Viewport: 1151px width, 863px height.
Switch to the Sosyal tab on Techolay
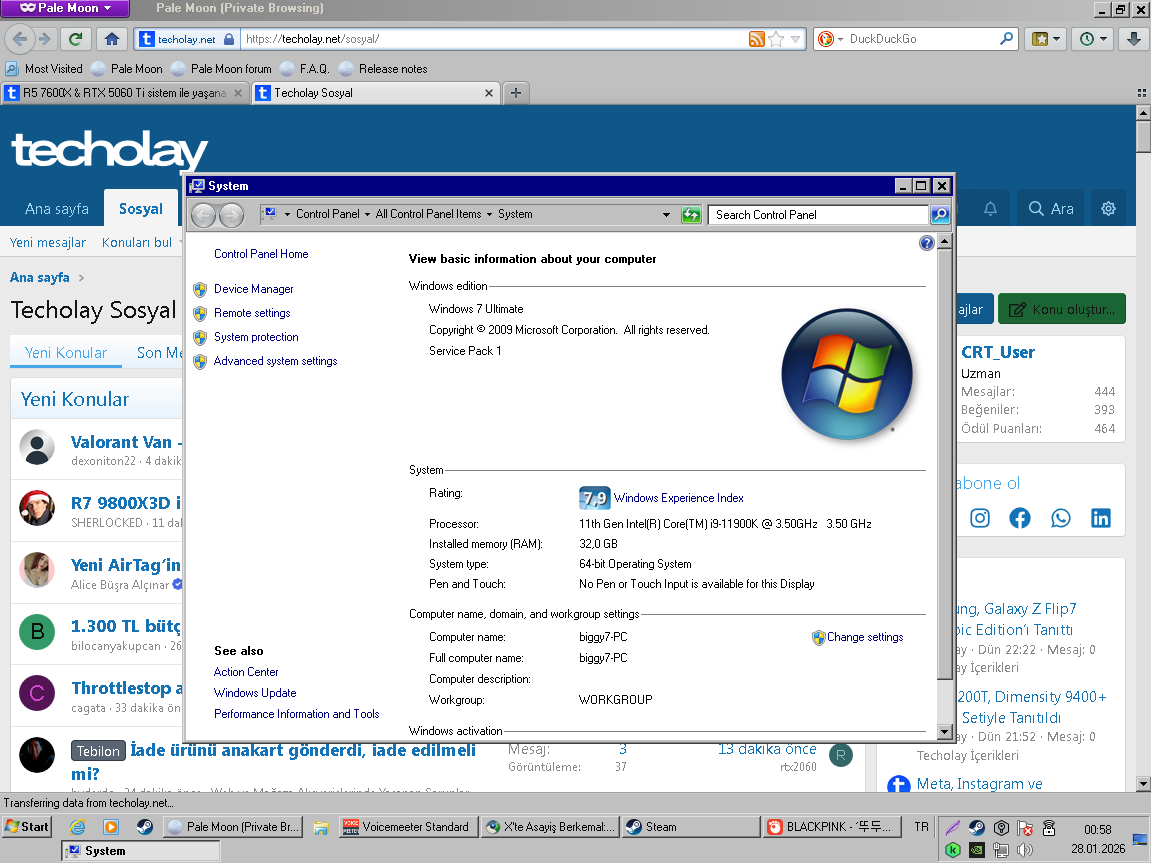(x=141, y=208)
